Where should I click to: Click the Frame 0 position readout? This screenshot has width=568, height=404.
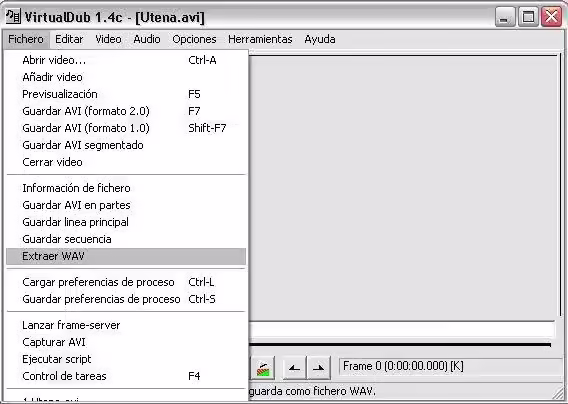tap(450, 366)
